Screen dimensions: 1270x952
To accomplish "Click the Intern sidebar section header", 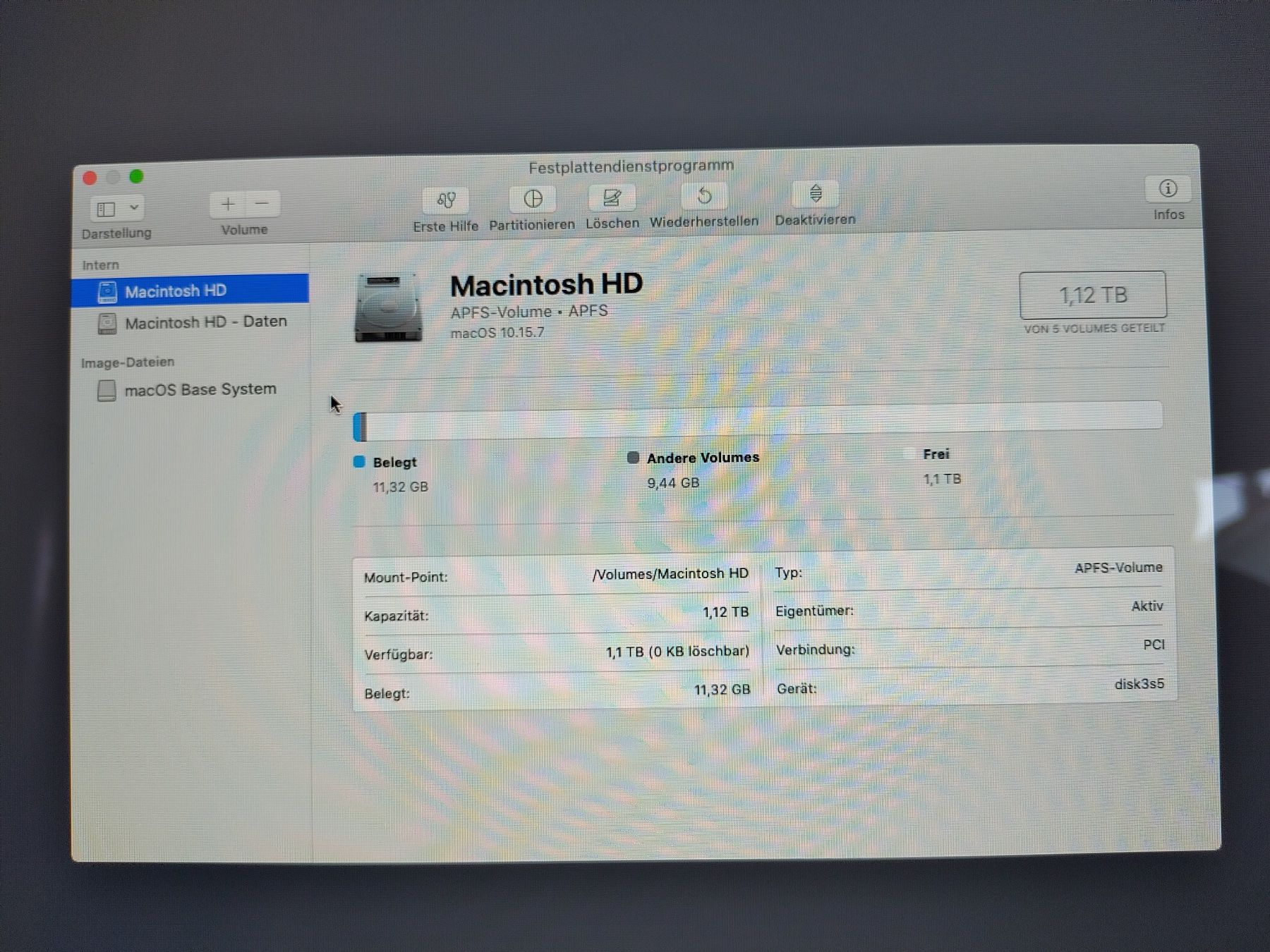I will tap(100, 265).
